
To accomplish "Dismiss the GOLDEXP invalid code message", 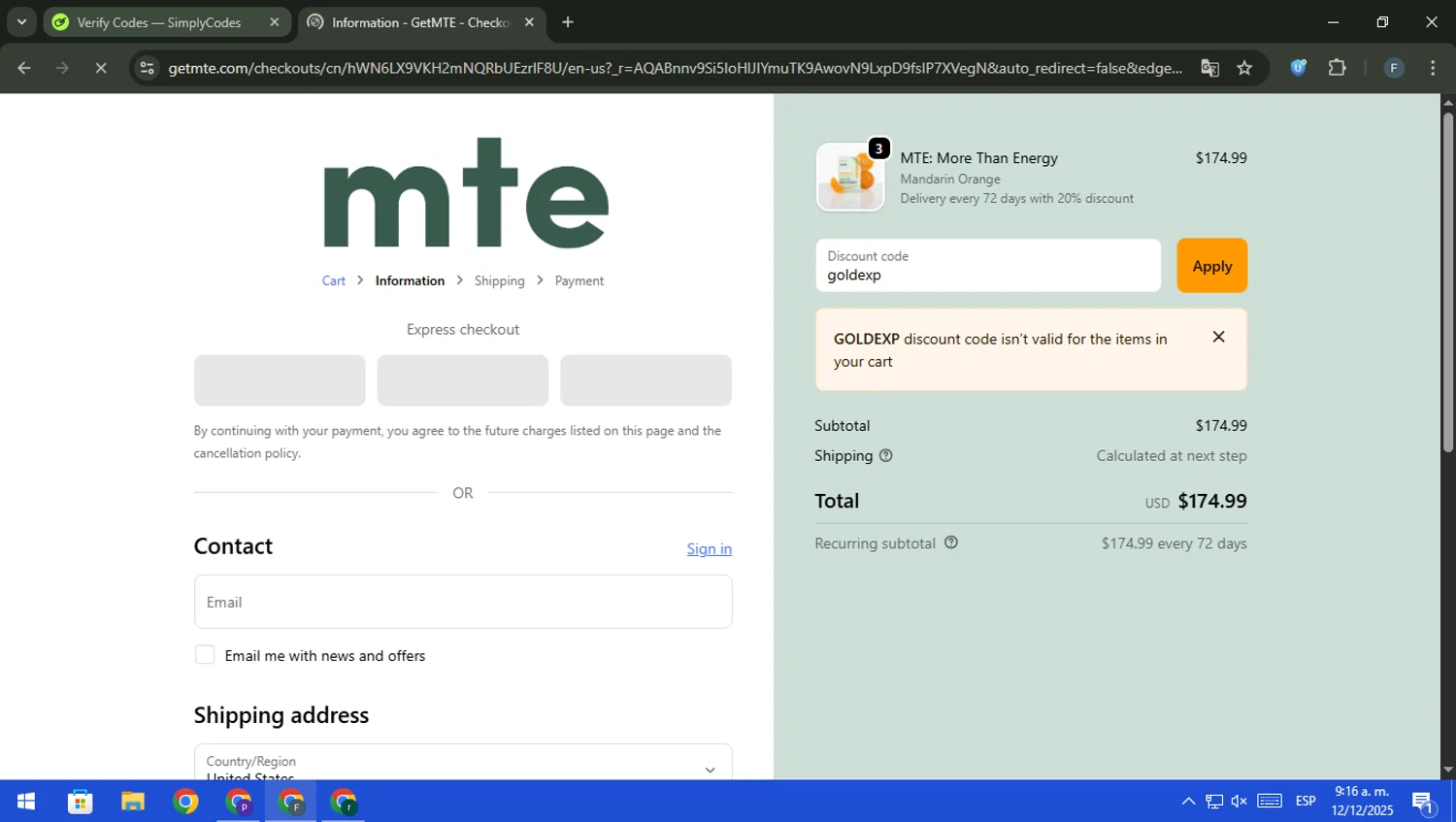I will tap(1218, 337).
